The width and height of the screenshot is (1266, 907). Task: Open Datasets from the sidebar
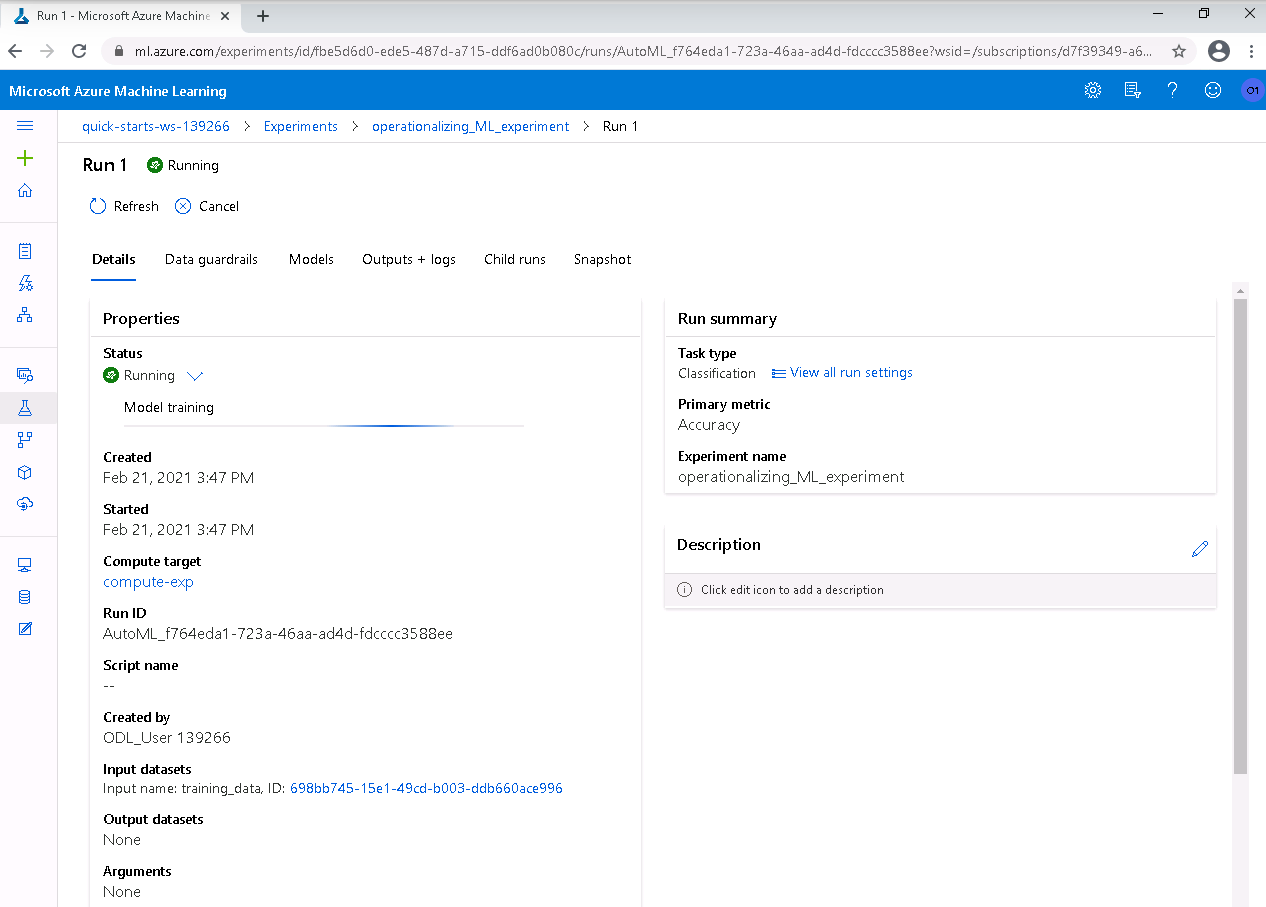[25, 375]
